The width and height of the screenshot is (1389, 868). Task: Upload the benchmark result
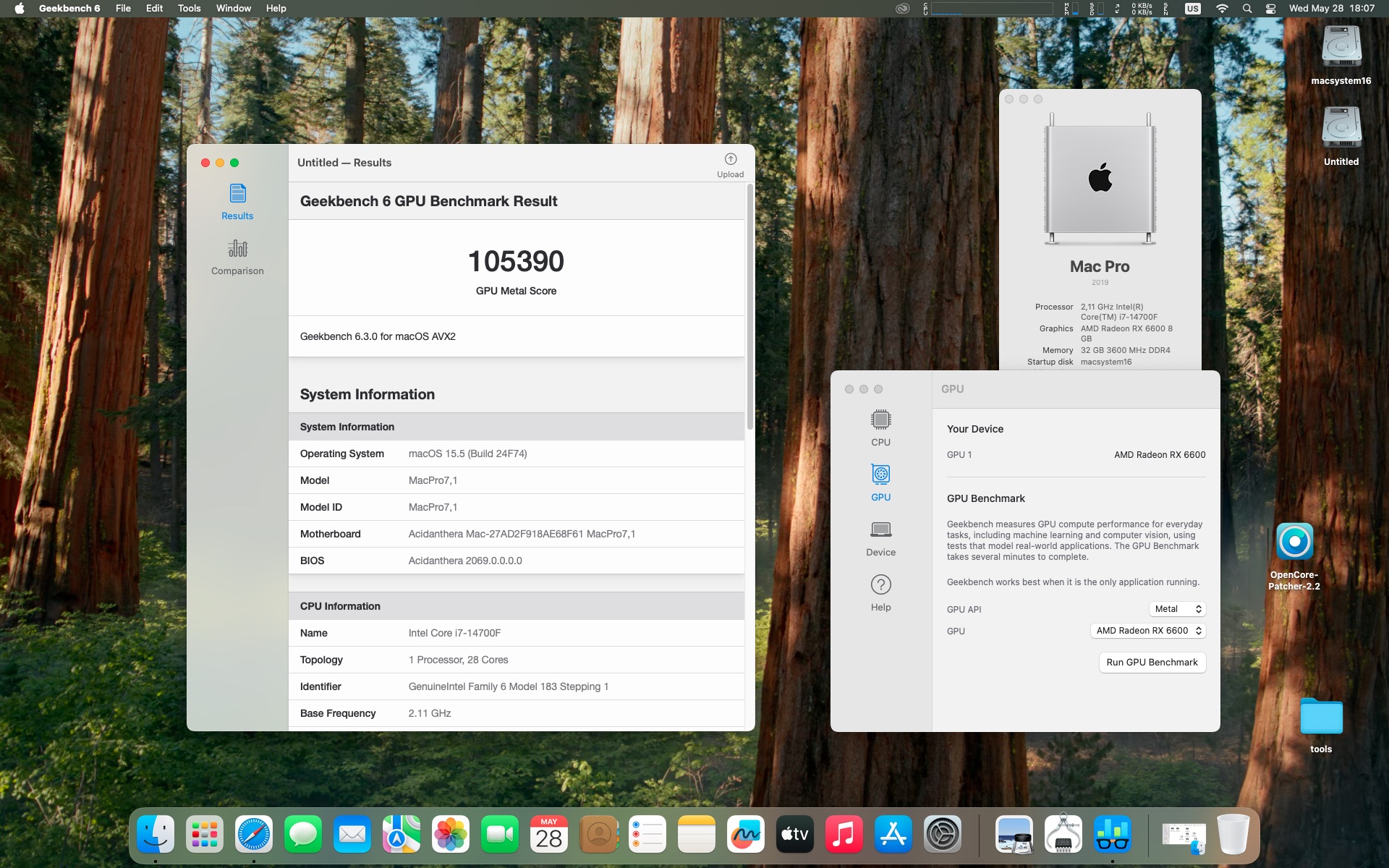pyautogui.click(x=730, y=165)
